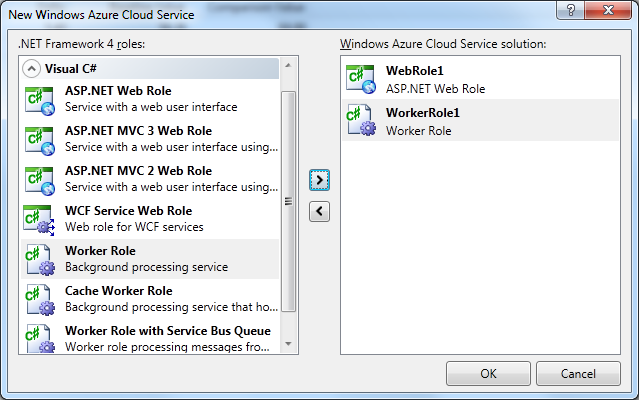The width and height of the screenshot is (639, 400).
Task: Click the Worker Role with Service Bus Queue icon
Action: [39, 338]
